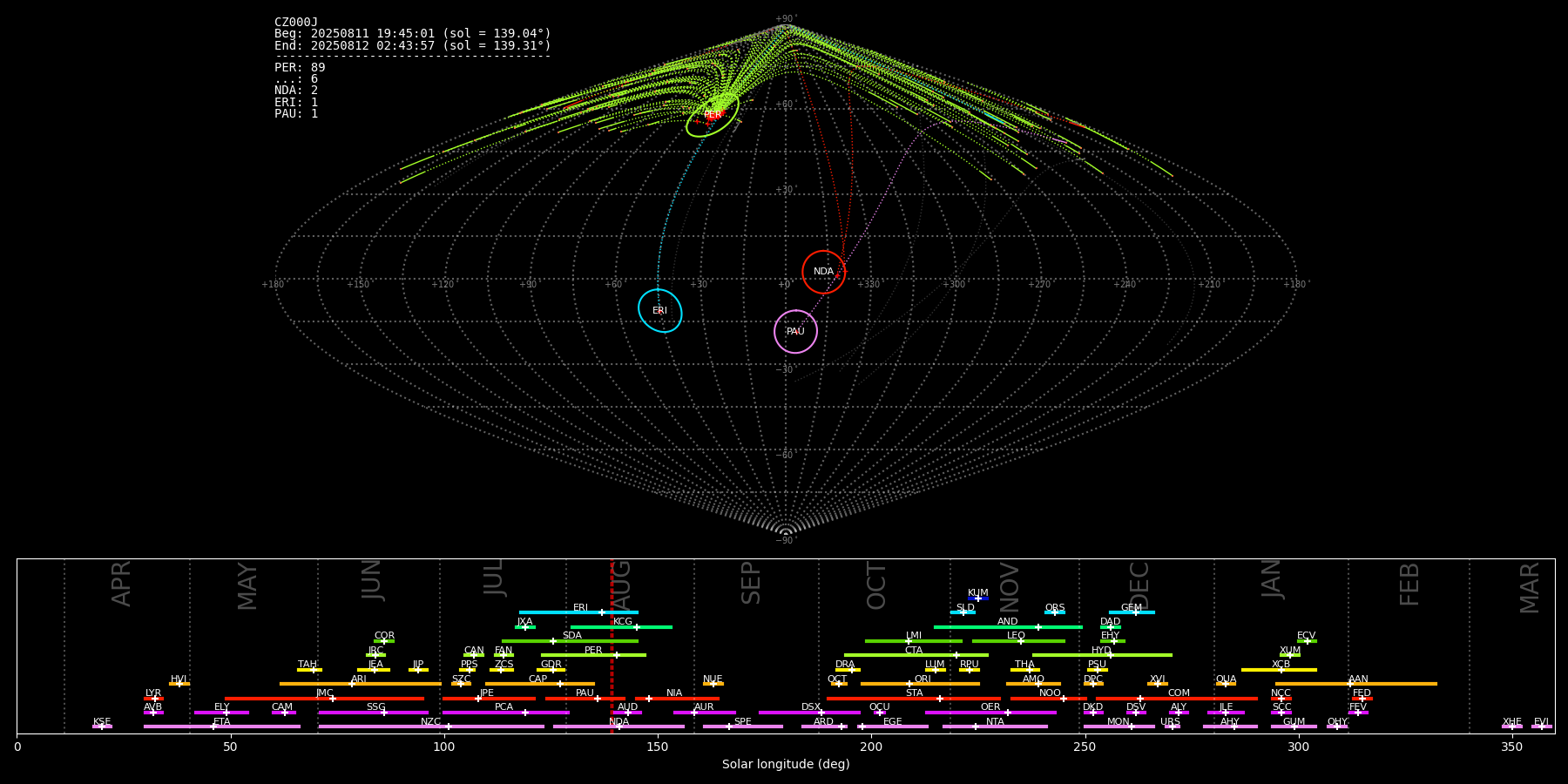Click the orange ARI shower bar
Screen dimensions: 1568x784
click(x=360, y=684)
